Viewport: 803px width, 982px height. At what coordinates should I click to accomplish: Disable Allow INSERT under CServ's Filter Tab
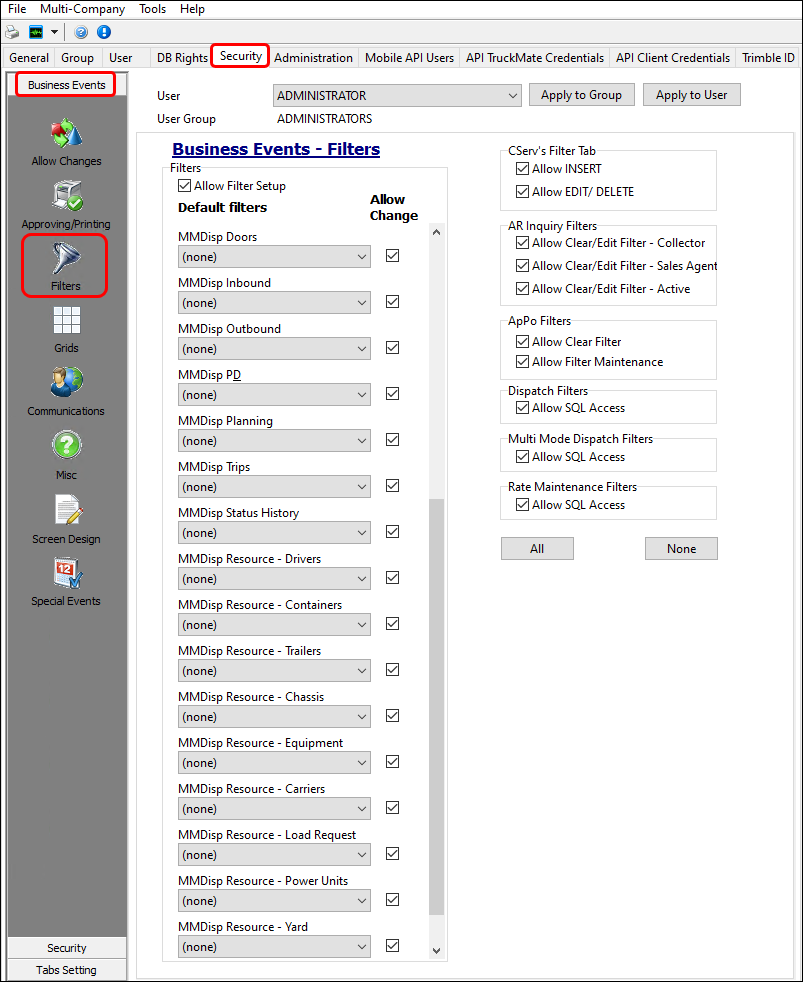point(522,169)
